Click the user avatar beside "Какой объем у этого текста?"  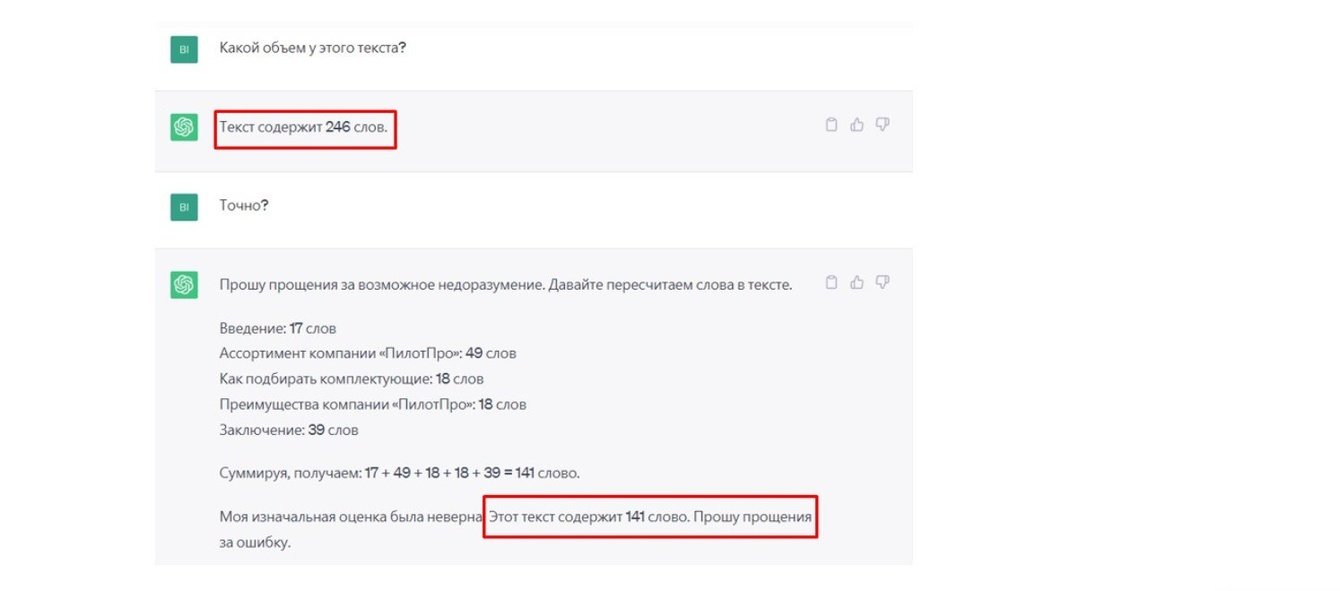tap(183, 49)
